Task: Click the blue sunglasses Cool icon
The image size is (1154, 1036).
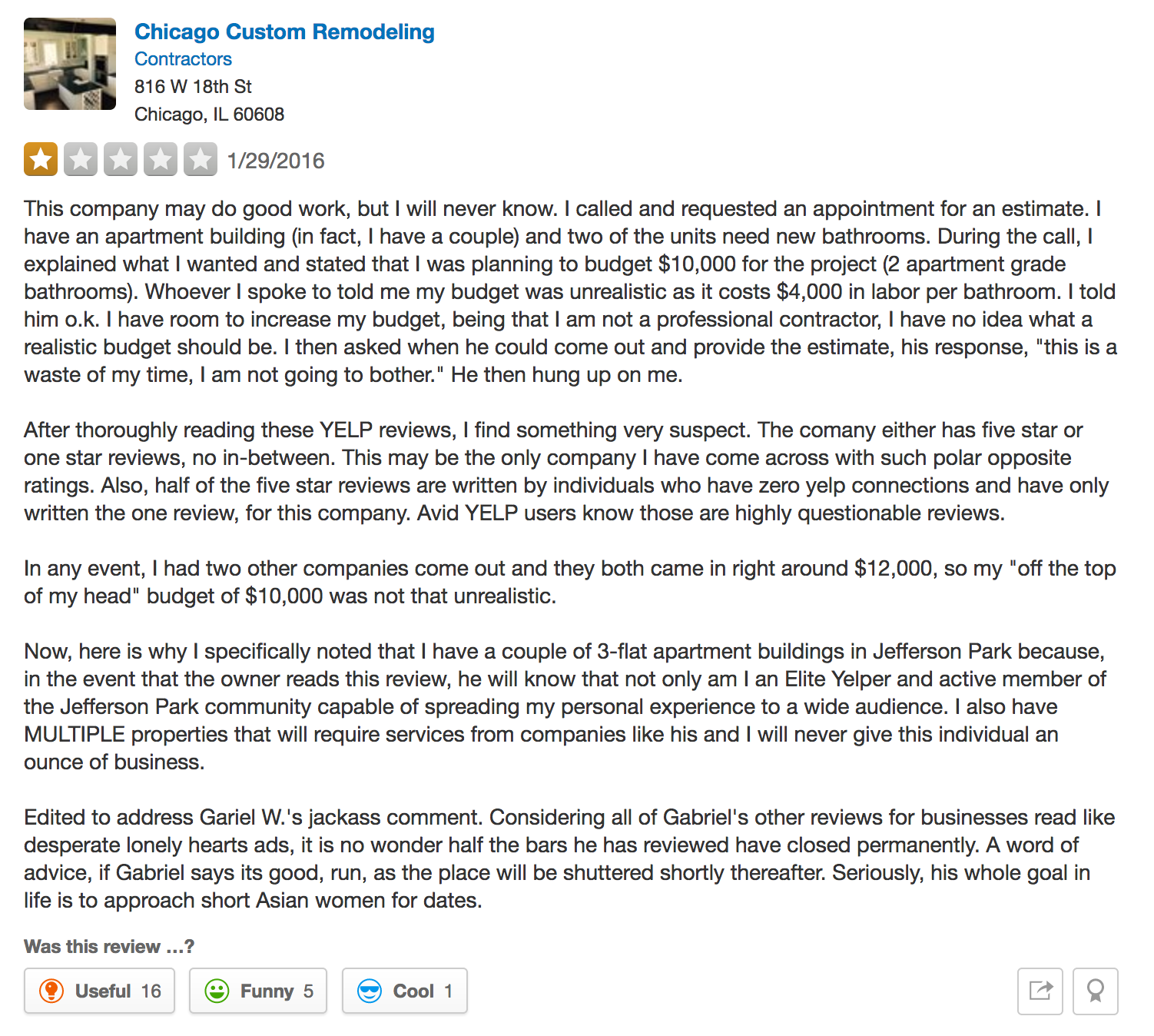Action: (x=370, y=991)
